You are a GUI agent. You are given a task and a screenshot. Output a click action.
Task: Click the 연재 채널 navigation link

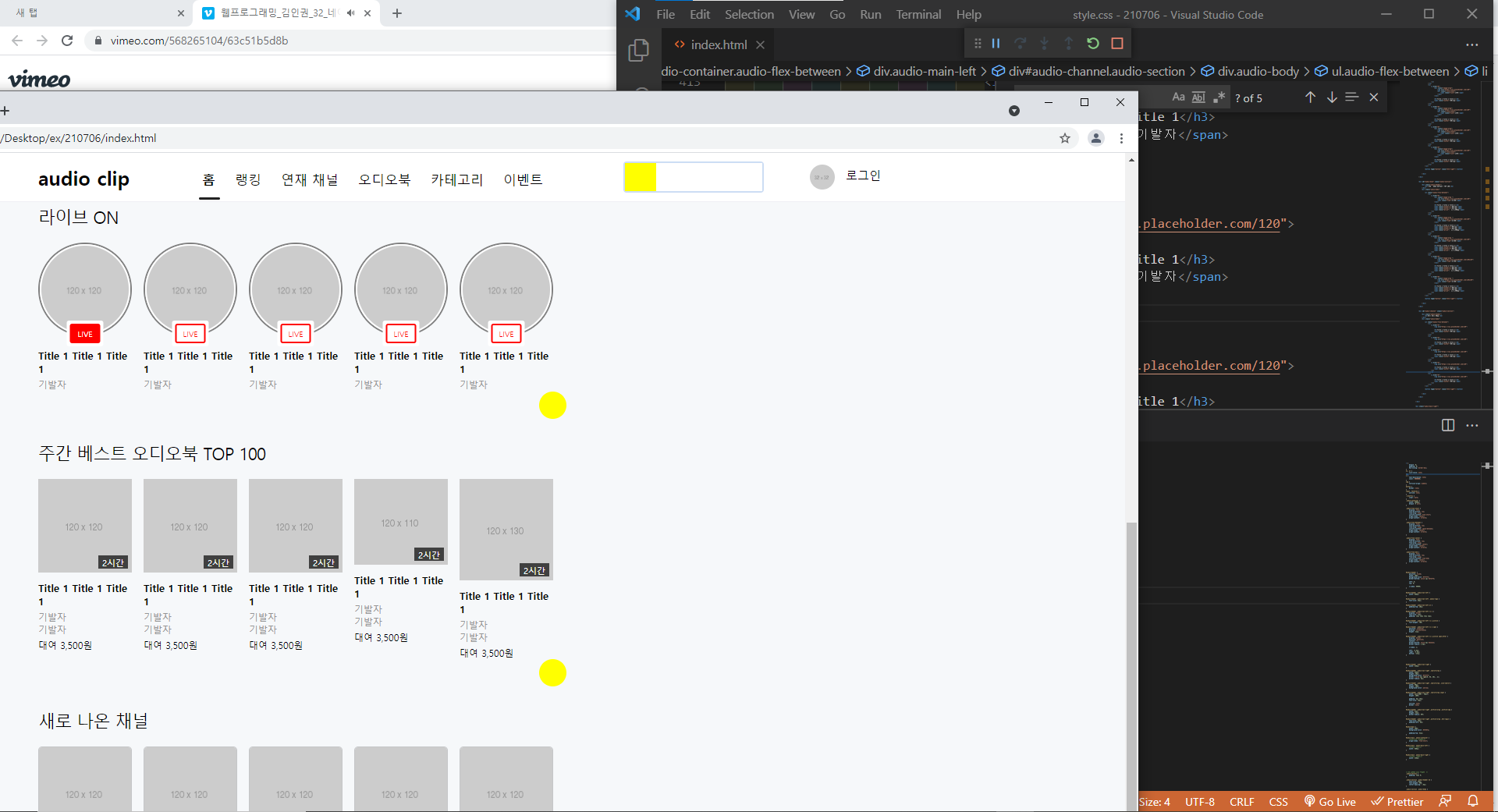tap(310, 179)
